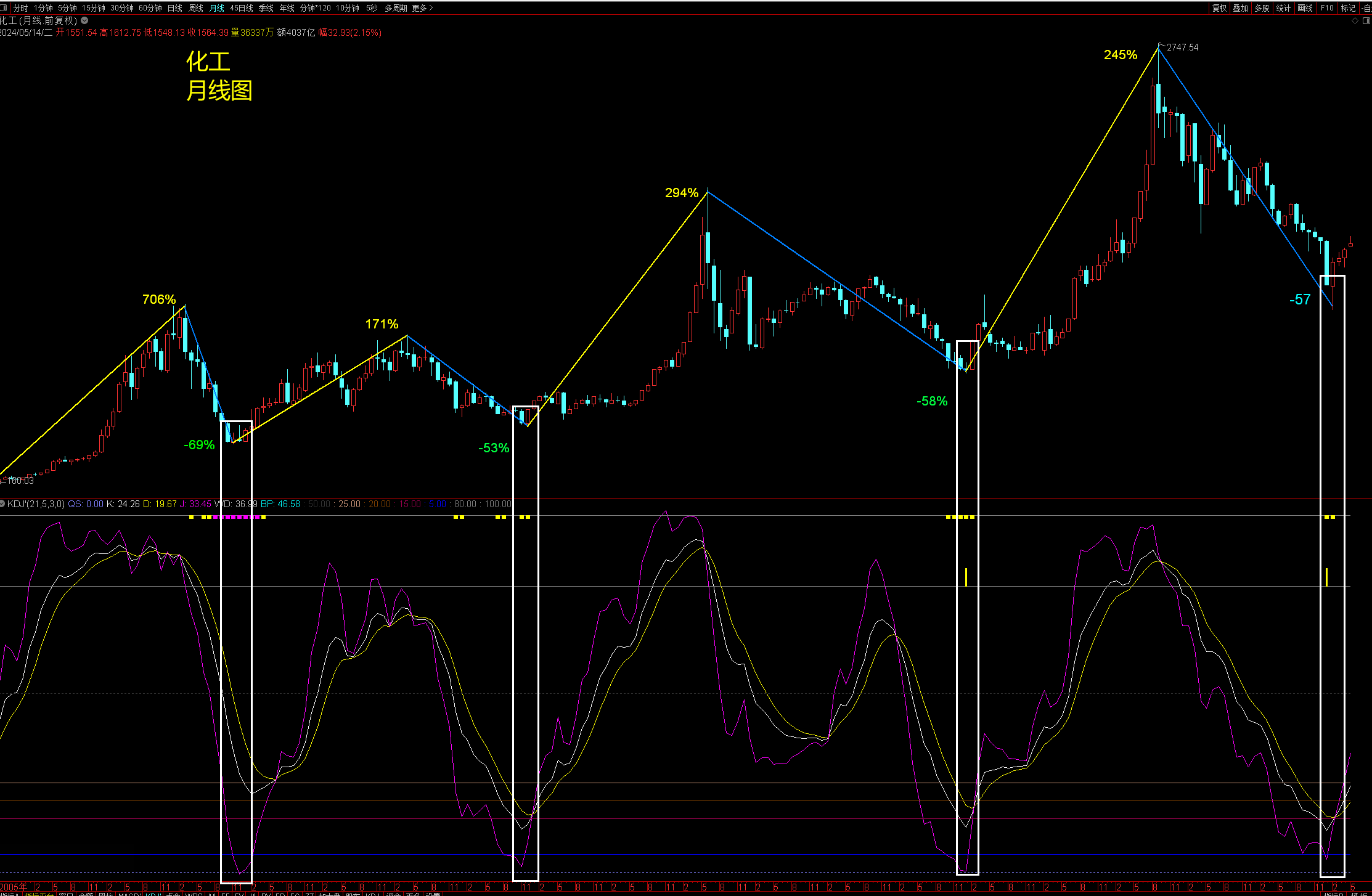Toggle the left side panel icon

[4, 8]
